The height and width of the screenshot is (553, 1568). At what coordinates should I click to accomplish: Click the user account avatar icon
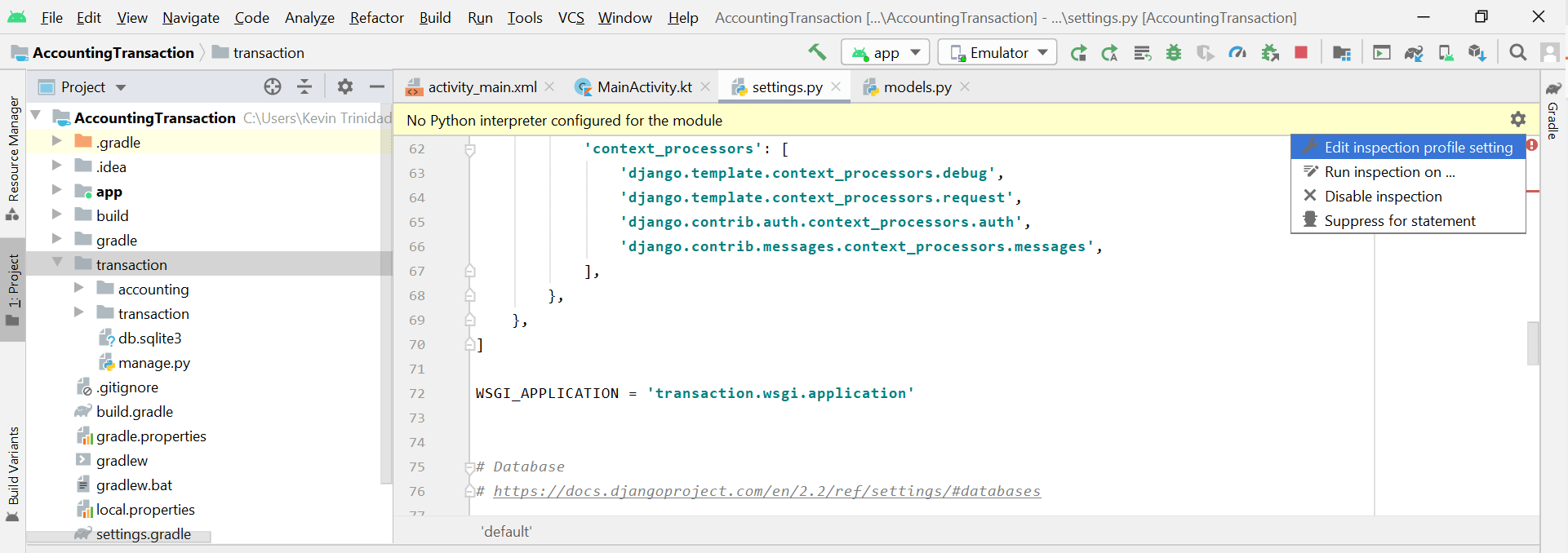1549,53
